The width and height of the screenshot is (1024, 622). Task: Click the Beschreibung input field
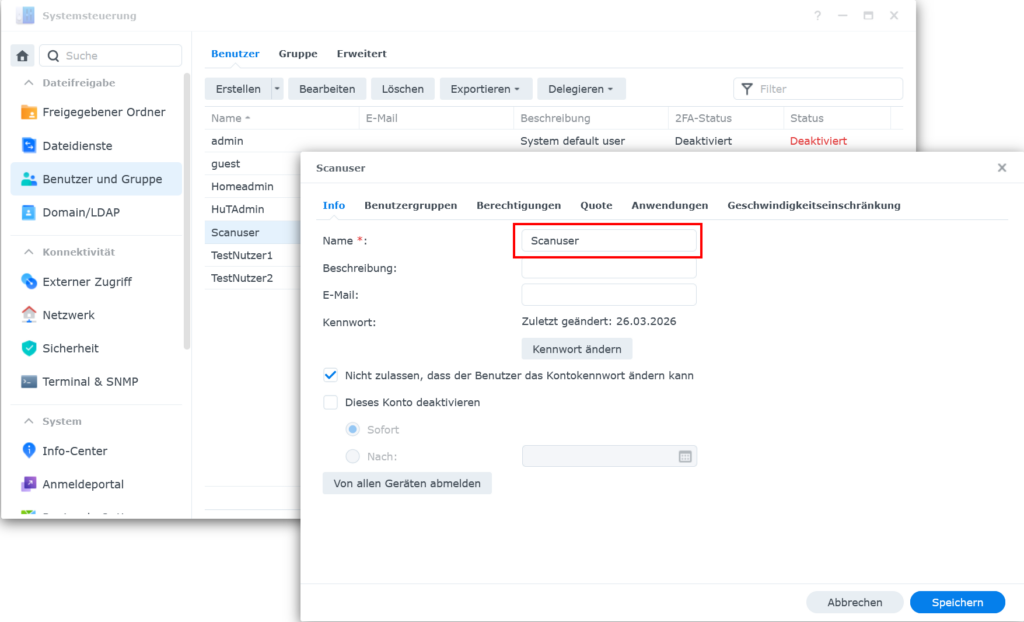coord(609,268)
